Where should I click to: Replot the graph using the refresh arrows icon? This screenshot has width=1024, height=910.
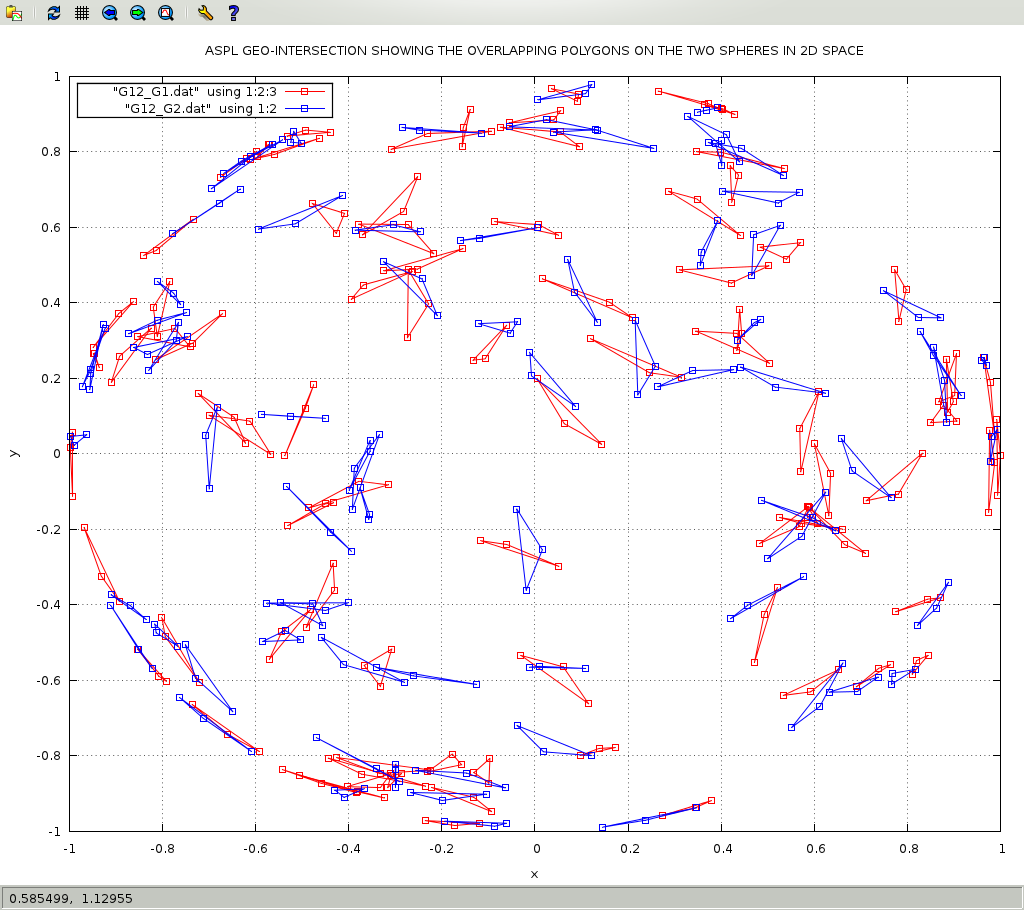[x=54, y=13]
